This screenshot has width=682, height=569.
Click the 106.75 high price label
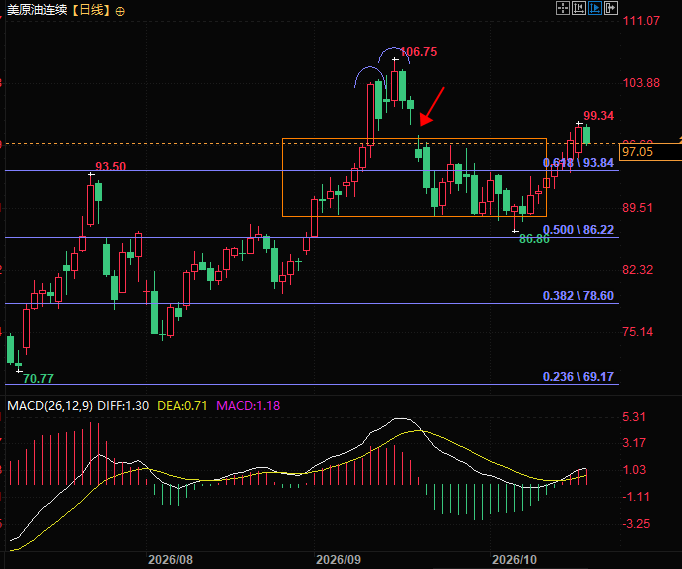tap(418, 52)
